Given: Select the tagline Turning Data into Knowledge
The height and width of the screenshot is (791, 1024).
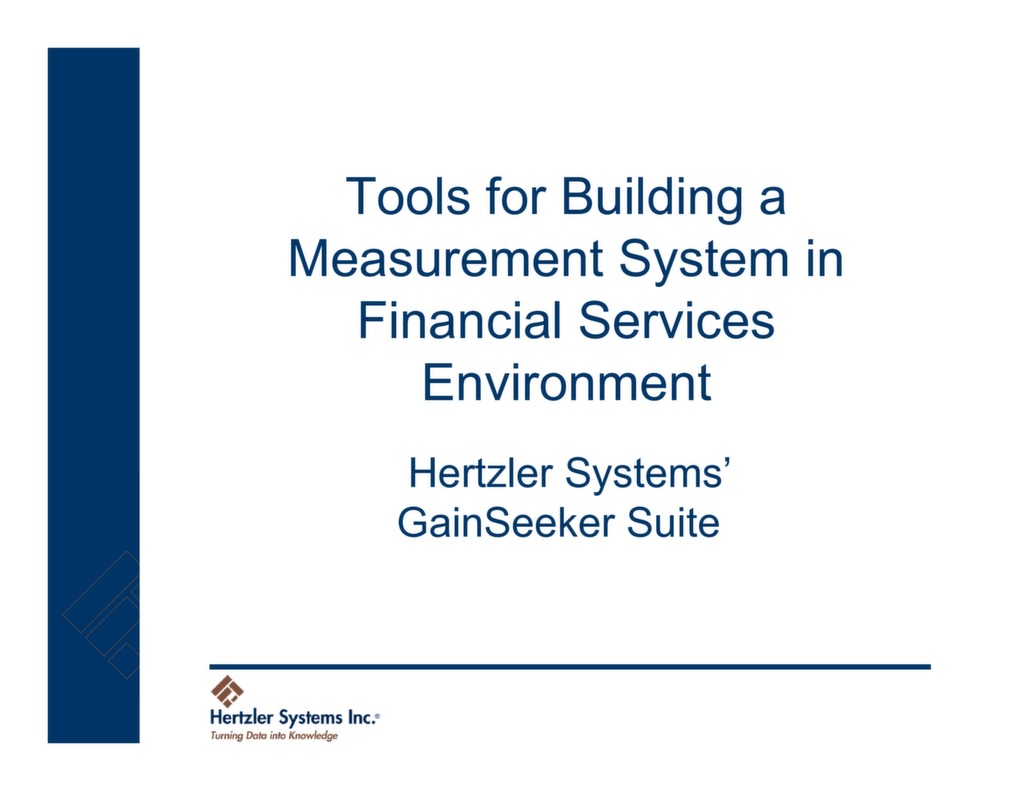Looking at the screenshot, I should coord(274,734).
